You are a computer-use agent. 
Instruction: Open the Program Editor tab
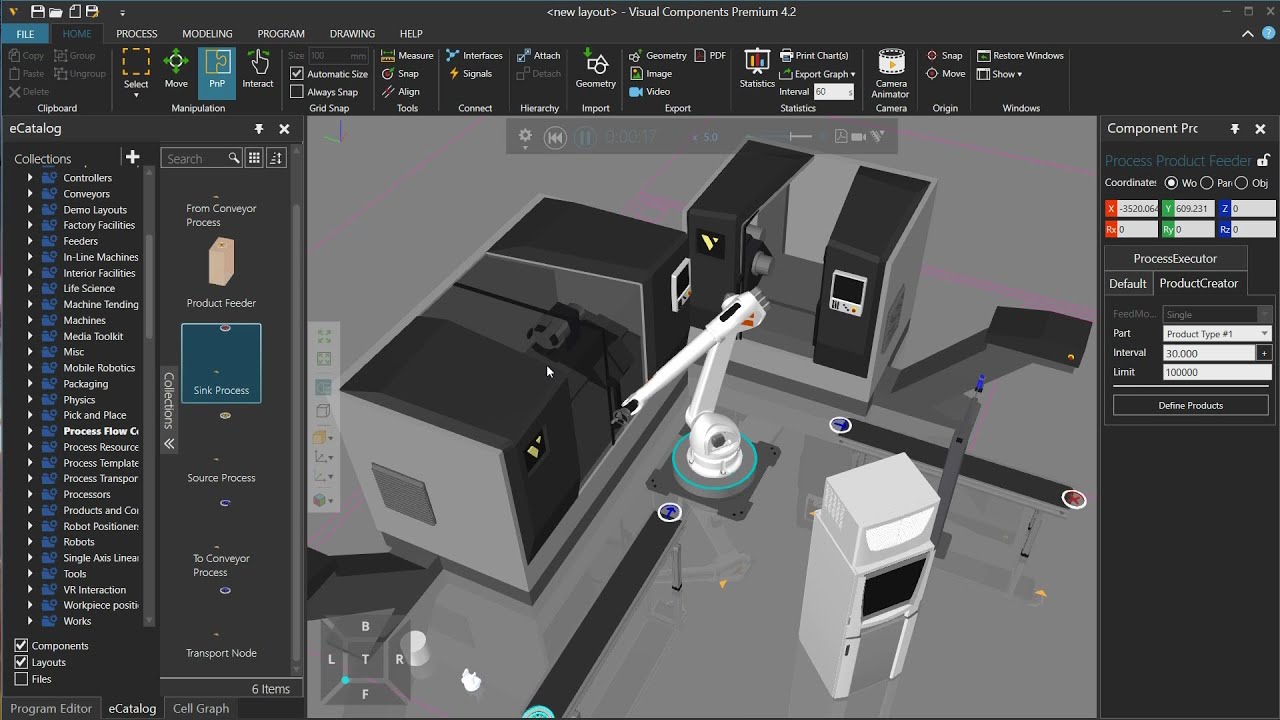point(51,708)
